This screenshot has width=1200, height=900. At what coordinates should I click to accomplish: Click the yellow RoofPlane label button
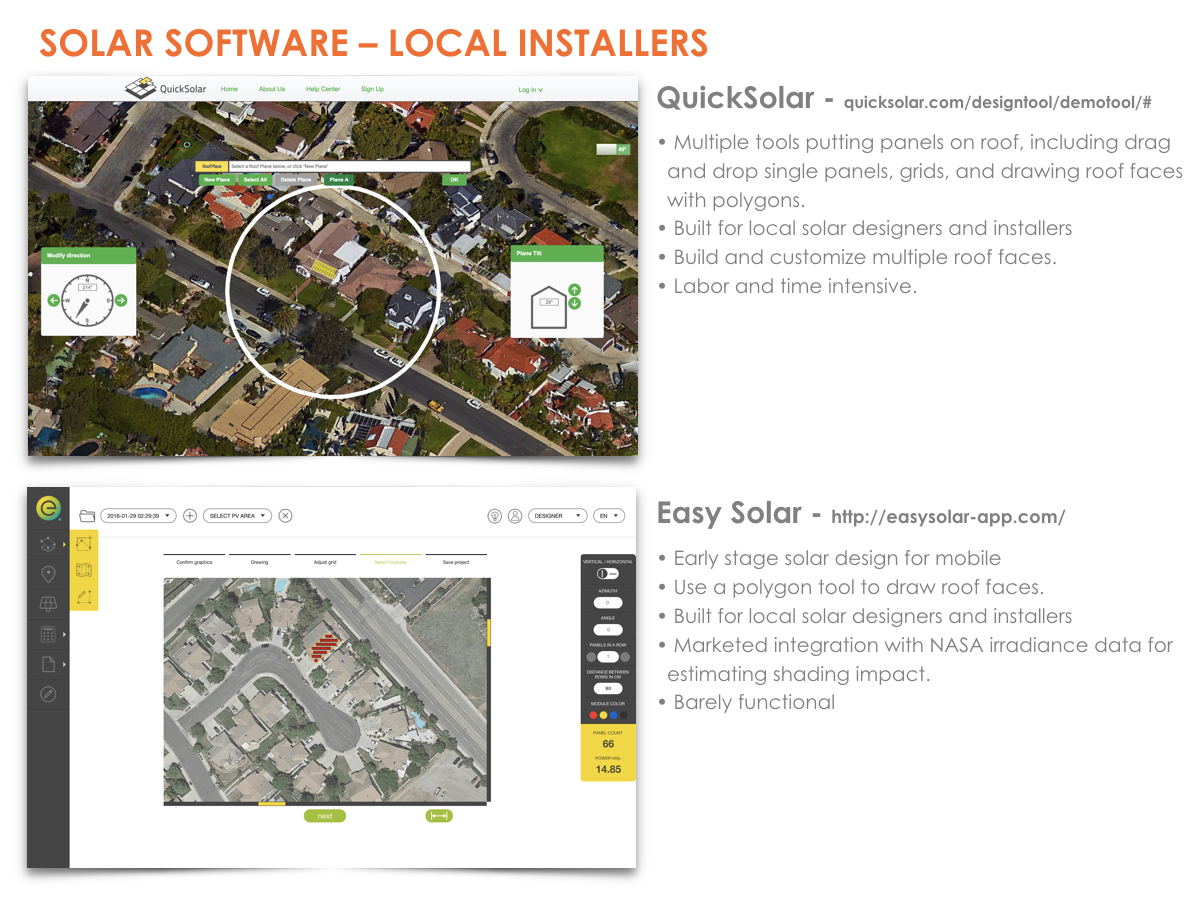pyautogui.click(x=212, y=167)
